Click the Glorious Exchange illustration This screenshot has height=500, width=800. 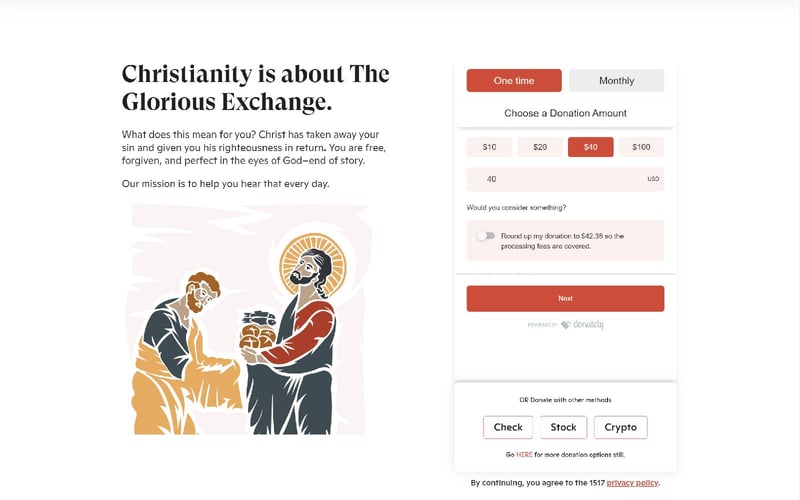click(x=249, y=319)
